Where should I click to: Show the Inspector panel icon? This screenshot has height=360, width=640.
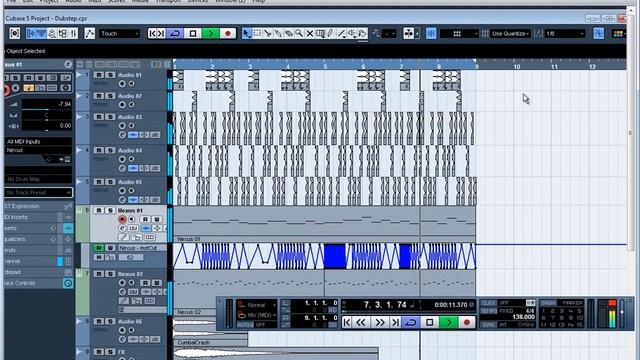pos(31,33)
